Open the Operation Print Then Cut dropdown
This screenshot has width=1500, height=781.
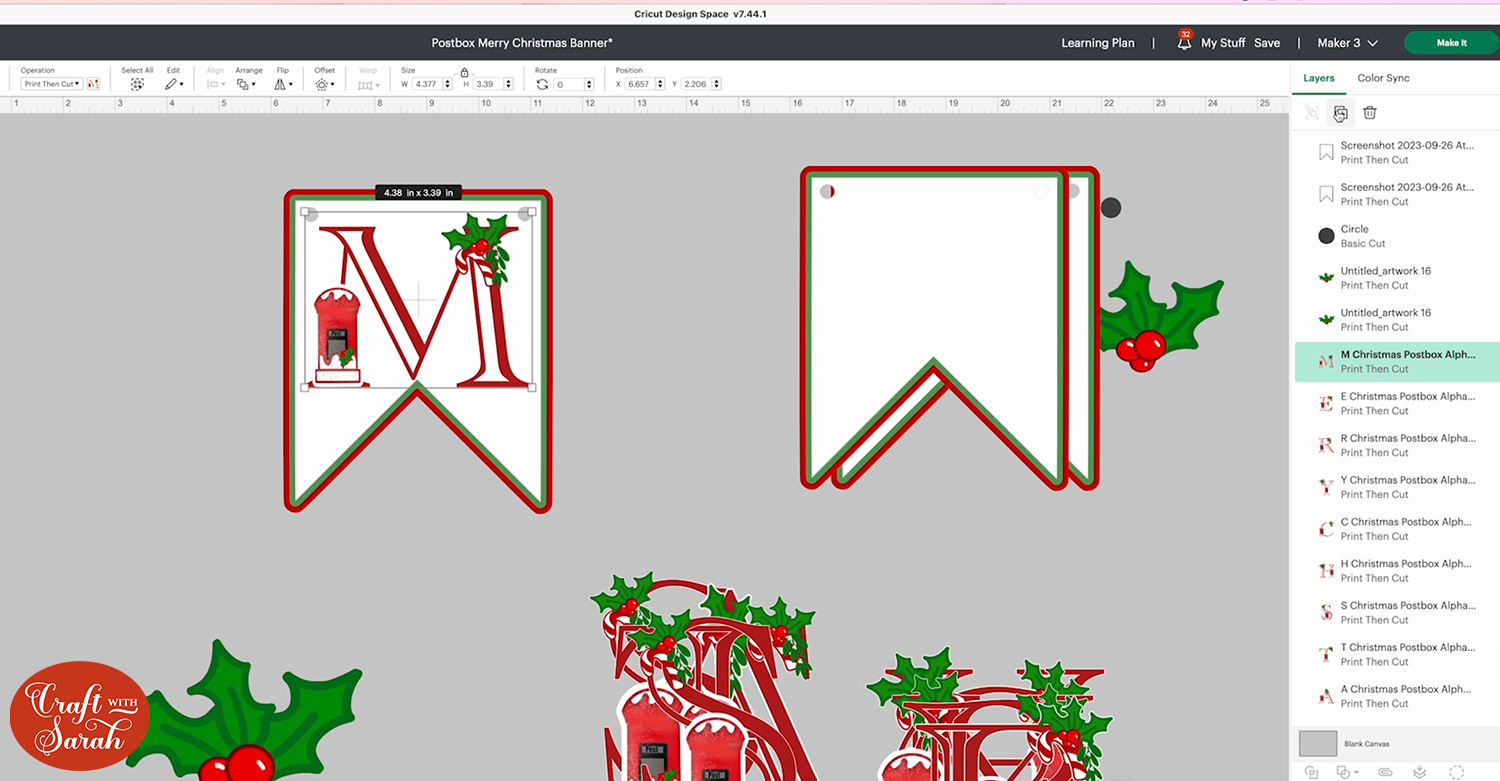point(52,85)
